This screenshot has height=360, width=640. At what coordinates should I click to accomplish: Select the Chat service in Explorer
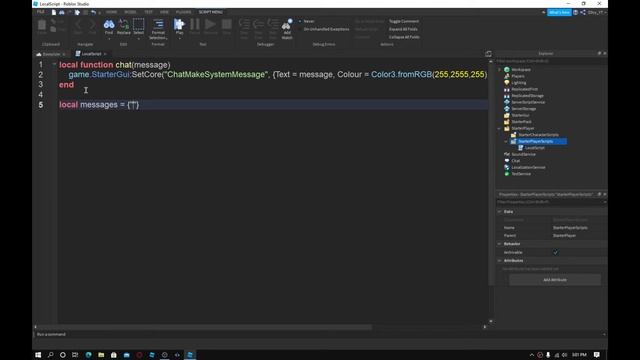tap(516, 161)
